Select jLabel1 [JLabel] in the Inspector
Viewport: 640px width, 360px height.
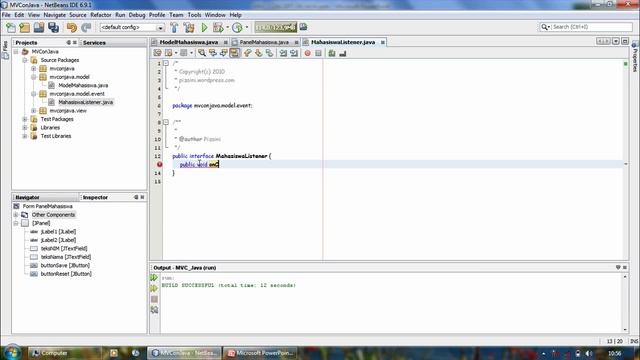(58, 231)
